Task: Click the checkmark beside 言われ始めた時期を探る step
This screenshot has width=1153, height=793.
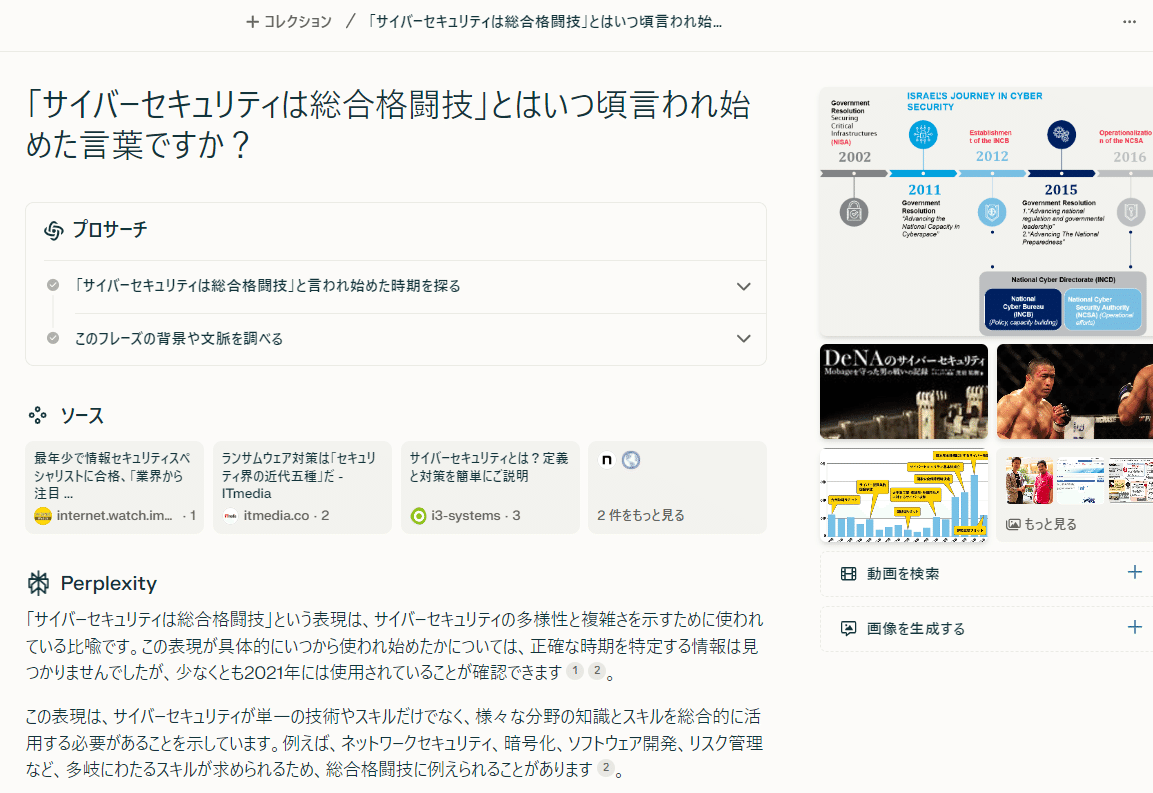Action: pos(53,285)
